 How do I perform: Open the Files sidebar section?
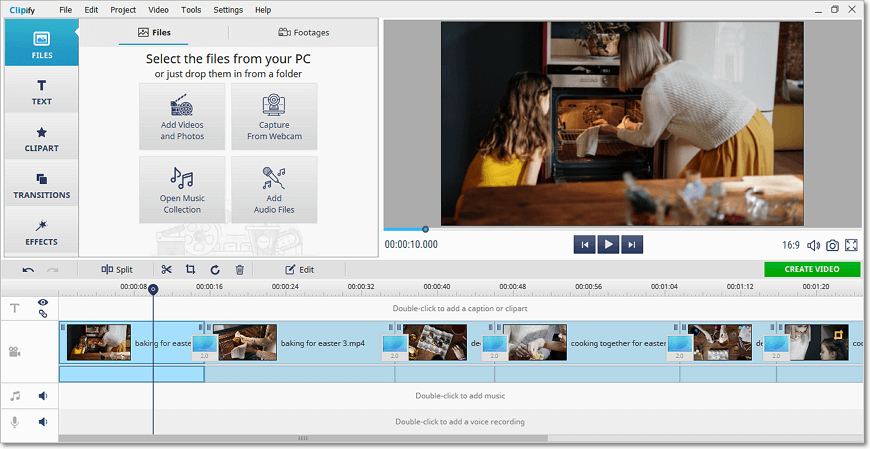42,43
